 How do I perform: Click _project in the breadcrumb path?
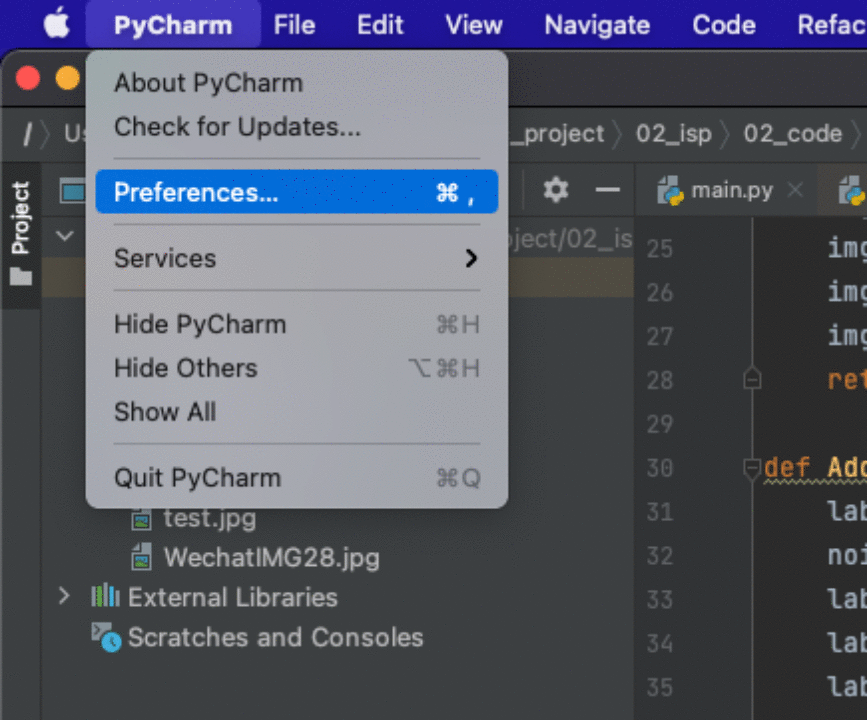pos(557,134)
